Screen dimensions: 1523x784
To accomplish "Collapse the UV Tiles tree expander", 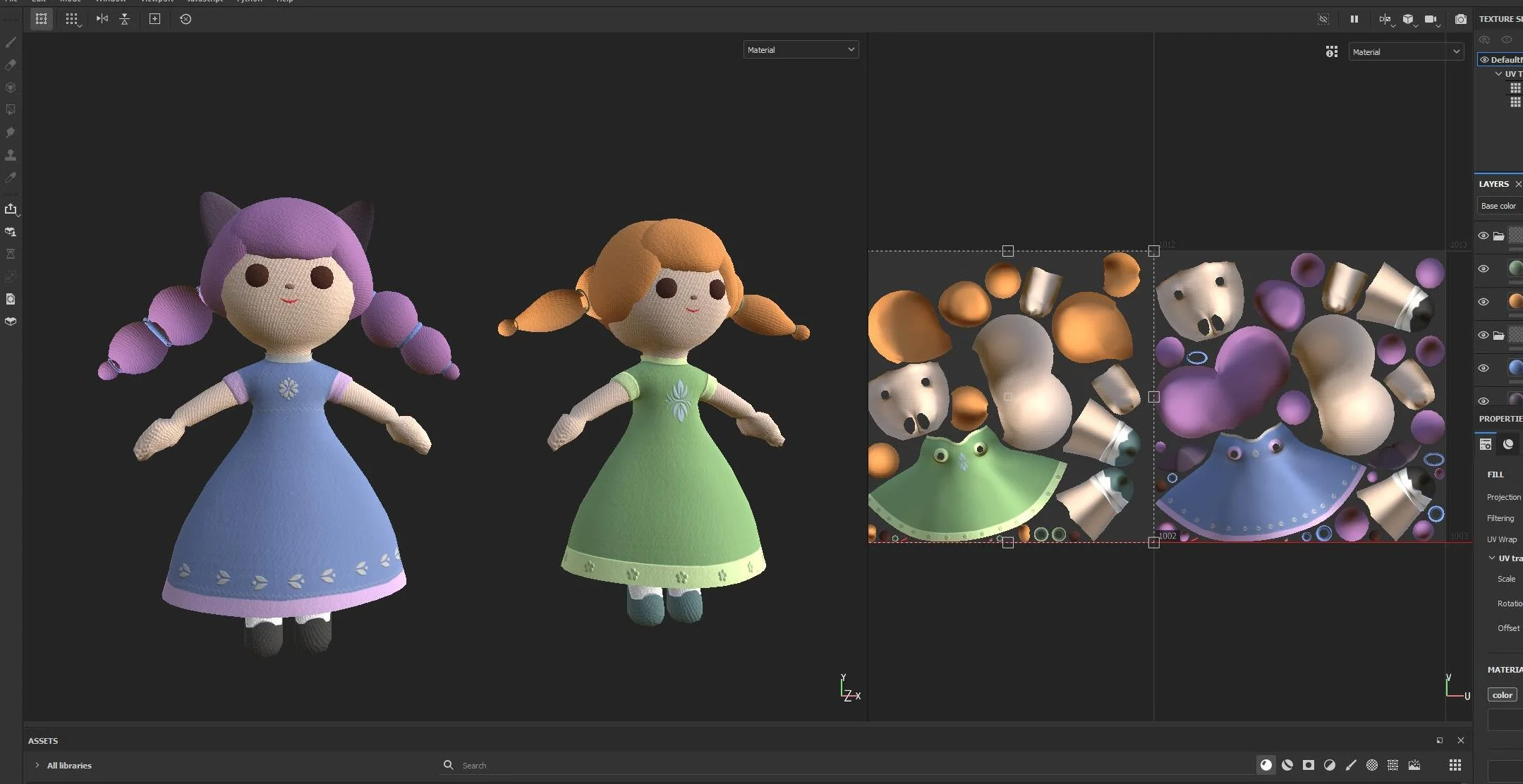I will (x=1498, y=73).
